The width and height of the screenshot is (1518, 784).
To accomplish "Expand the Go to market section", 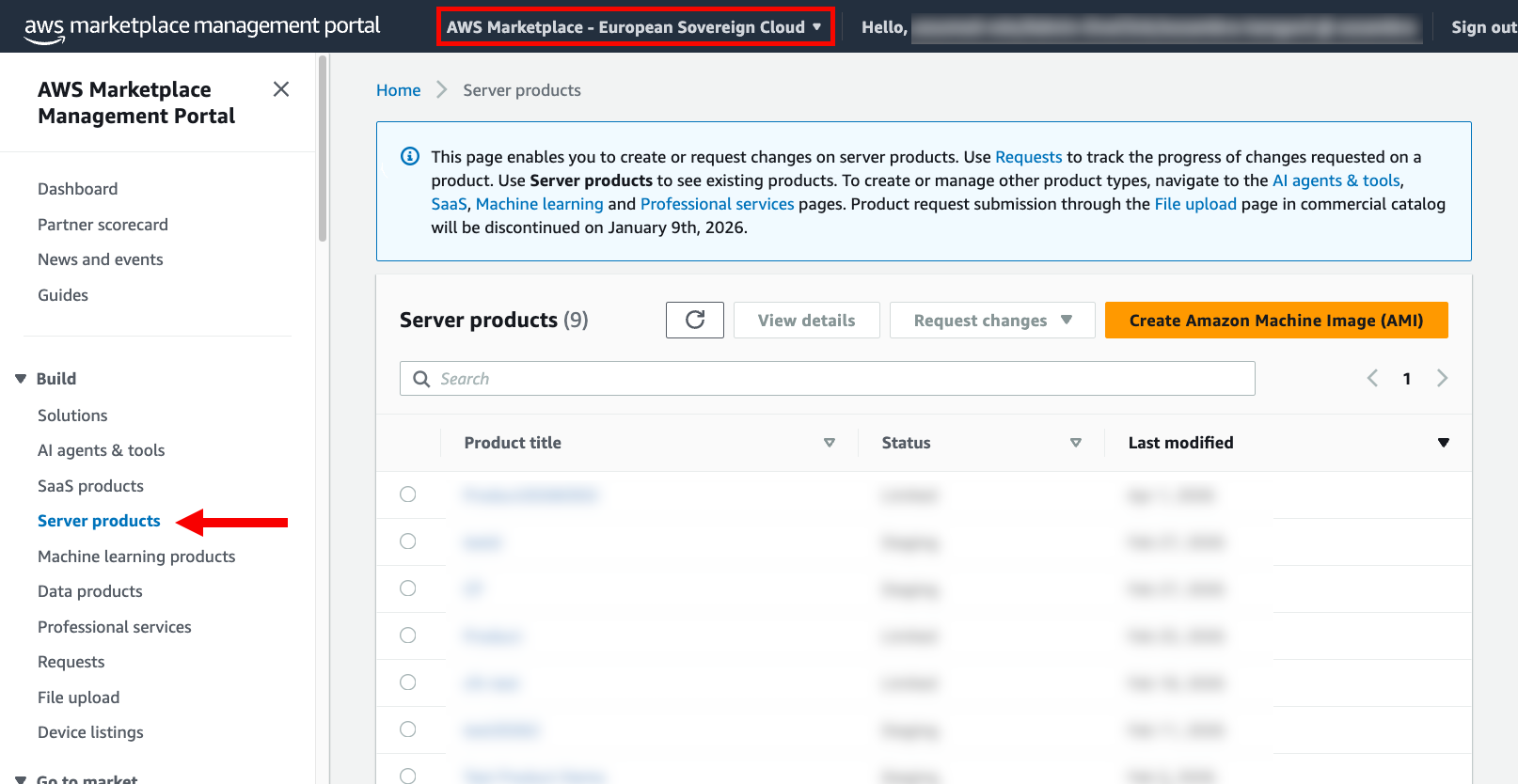I will pyautogui.click(x=21, y=779).
